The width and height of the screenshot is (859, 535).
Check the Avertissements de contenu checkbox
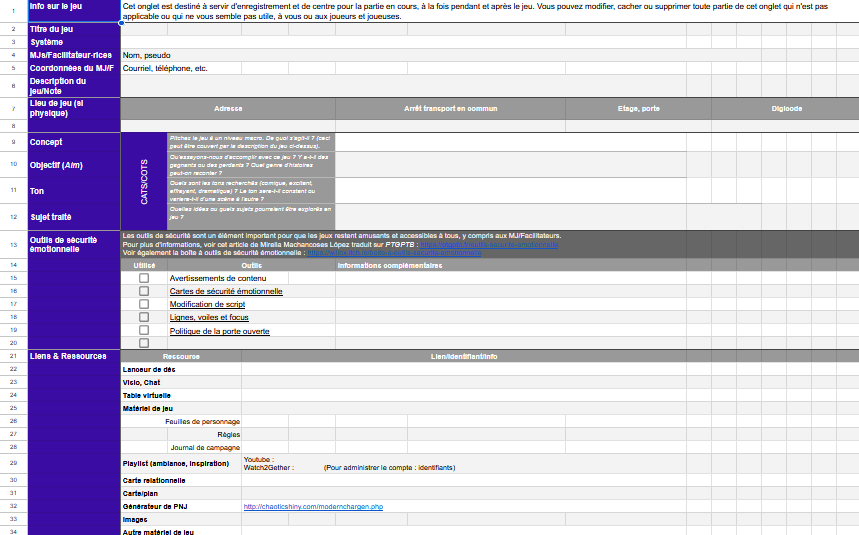pyautogui.click(x=144, y=278)
